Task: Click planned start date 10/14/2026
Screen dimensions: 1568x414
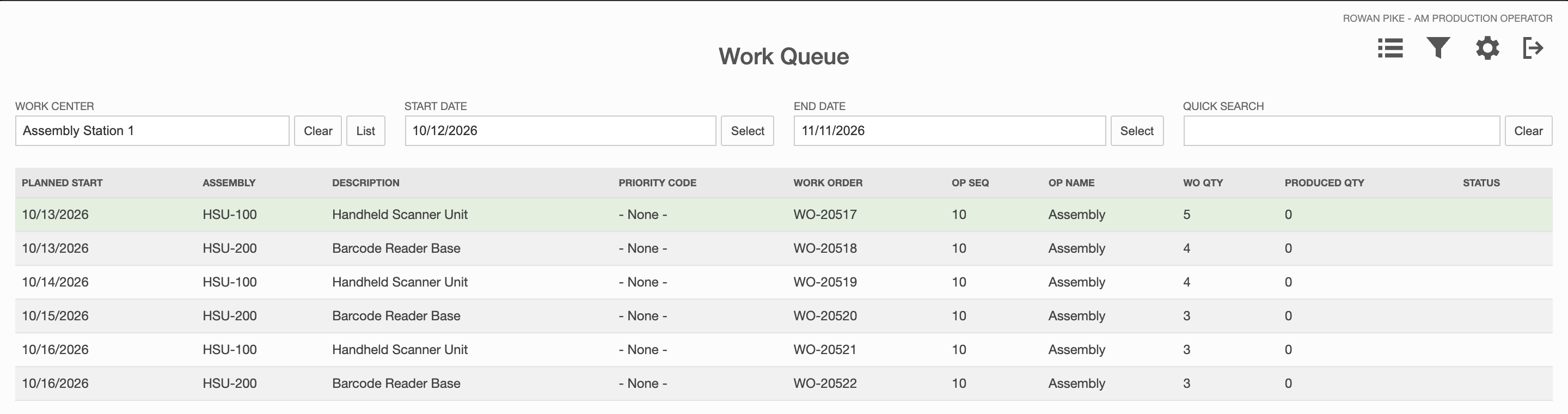Action: click(x=56, y=282)
